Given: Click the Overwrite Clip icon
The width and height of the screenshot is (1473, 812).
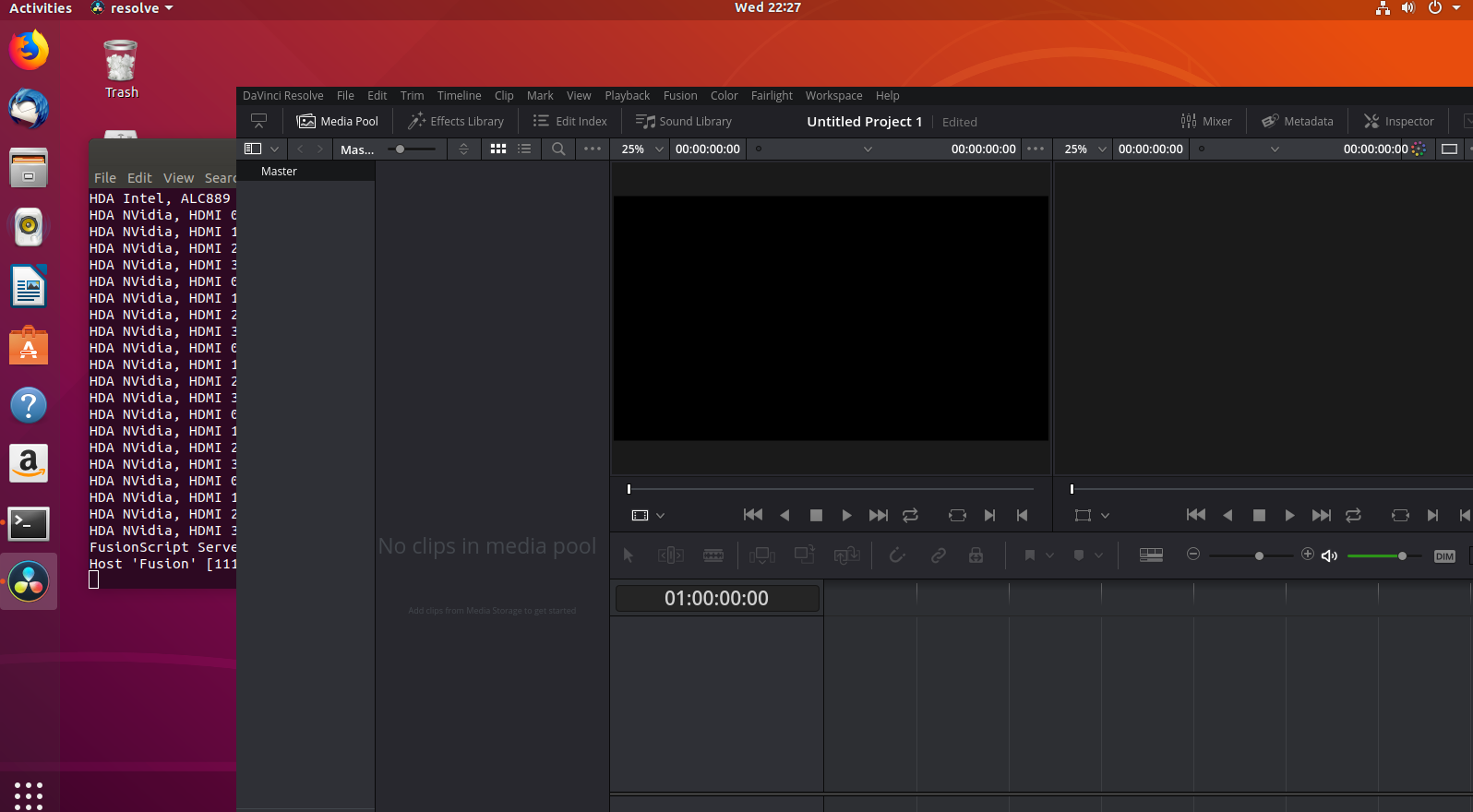Looking at the screenshot, I should point(805,555).
